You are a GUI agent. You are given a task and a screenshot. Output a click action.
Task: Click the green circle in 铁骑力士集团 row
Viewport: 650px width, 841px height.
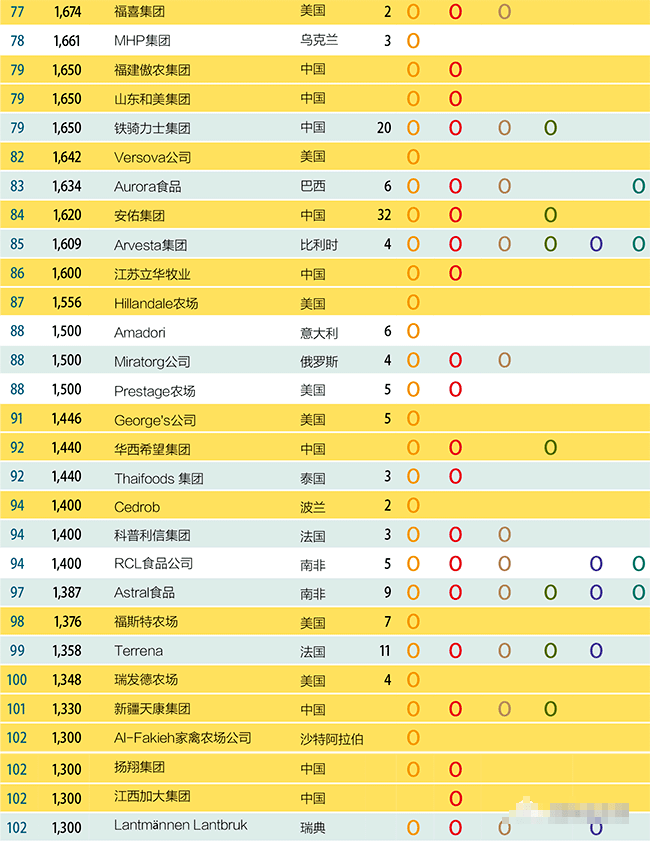coord(550,128)
